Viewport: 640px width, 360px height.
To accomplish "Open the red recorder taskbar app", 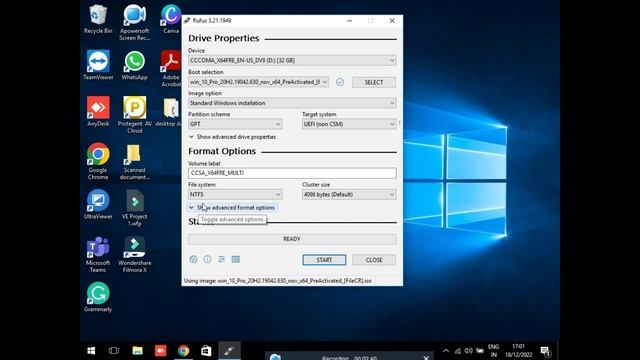I will [x=160, y=351].
